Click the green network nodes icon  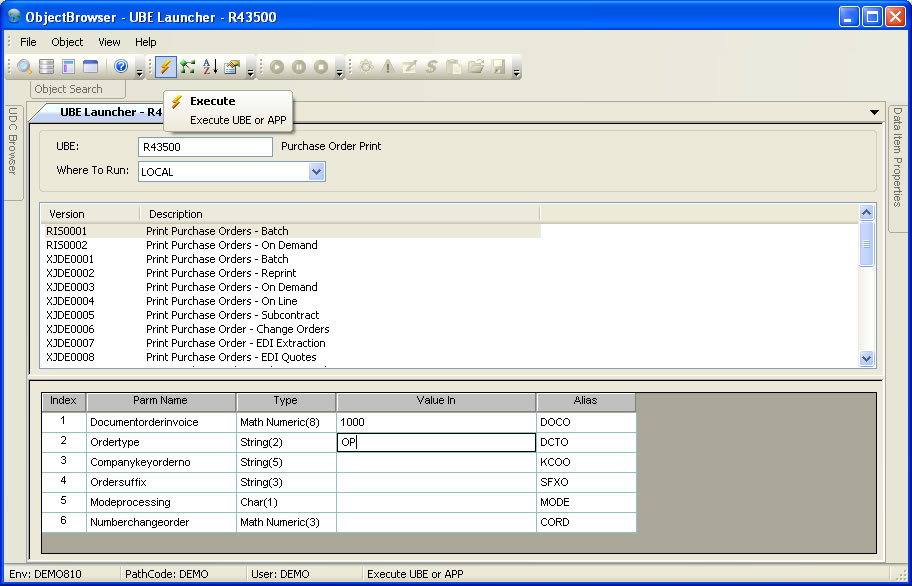[188, 67]
